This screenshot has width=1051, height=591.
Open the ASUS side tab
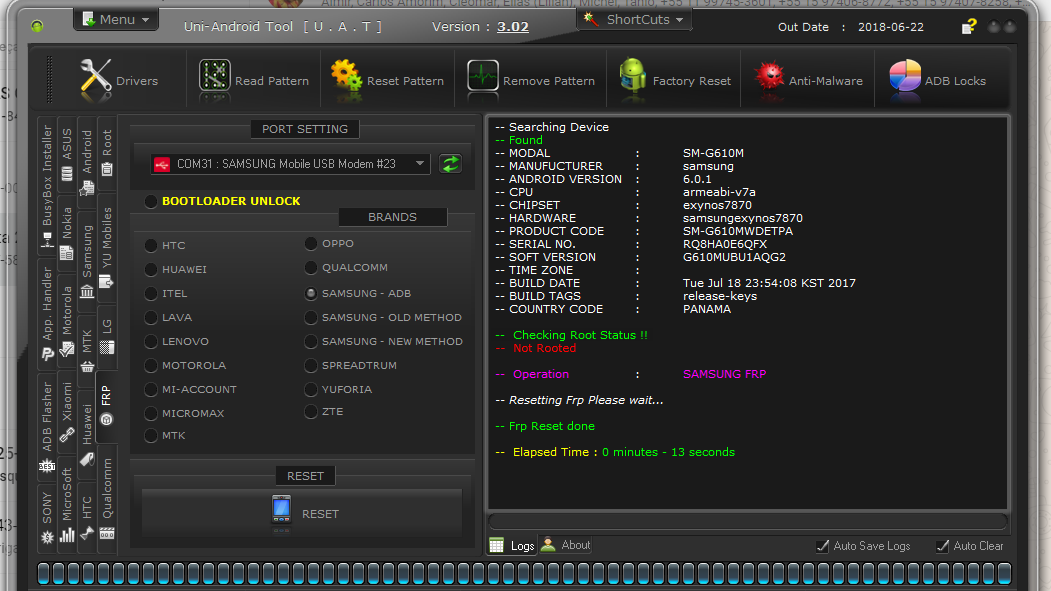(67, 155)
